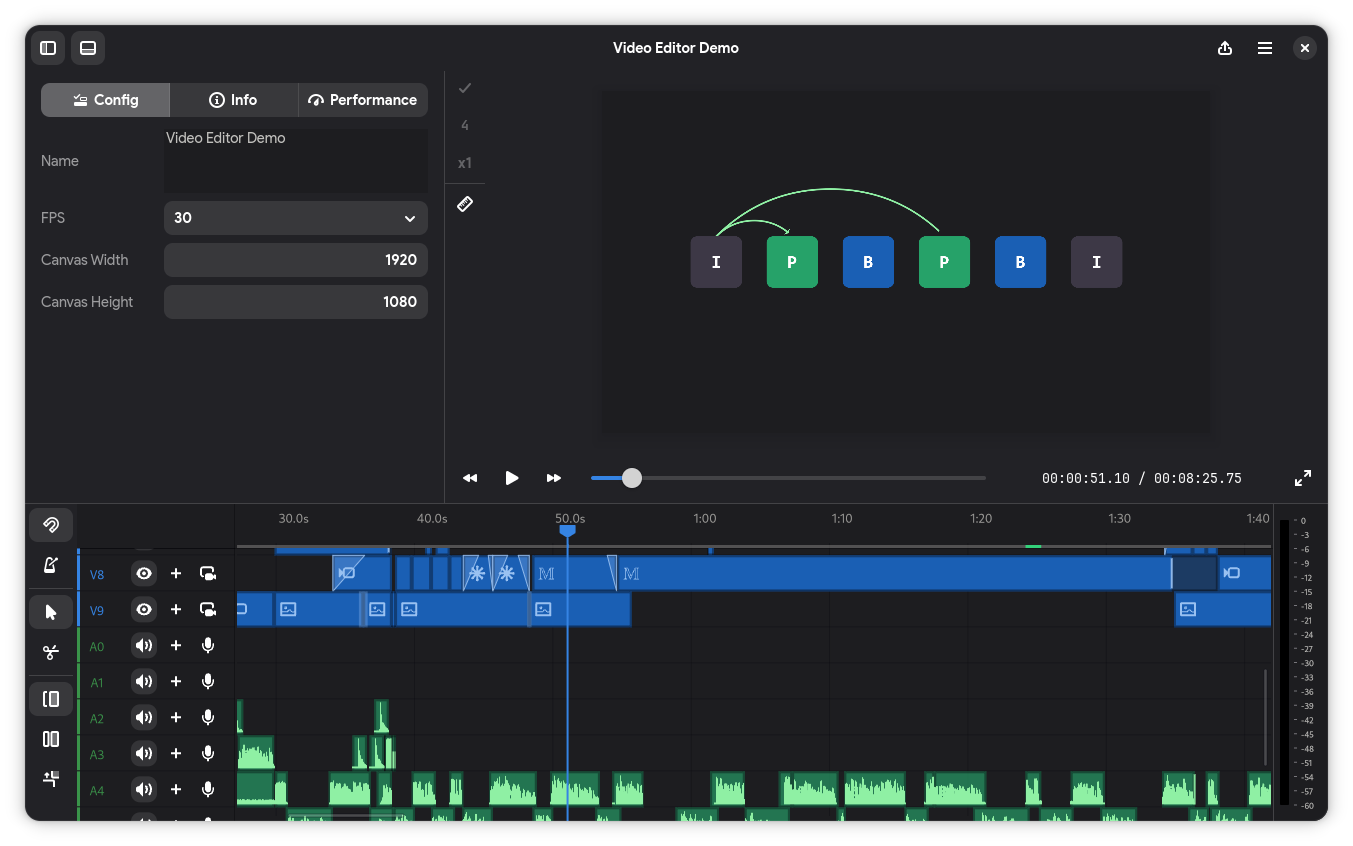The width and height of the screenshot is (1353, 846).
Task: Click the two-column split icon in timeline toolbar
Action: pos(51,739)
